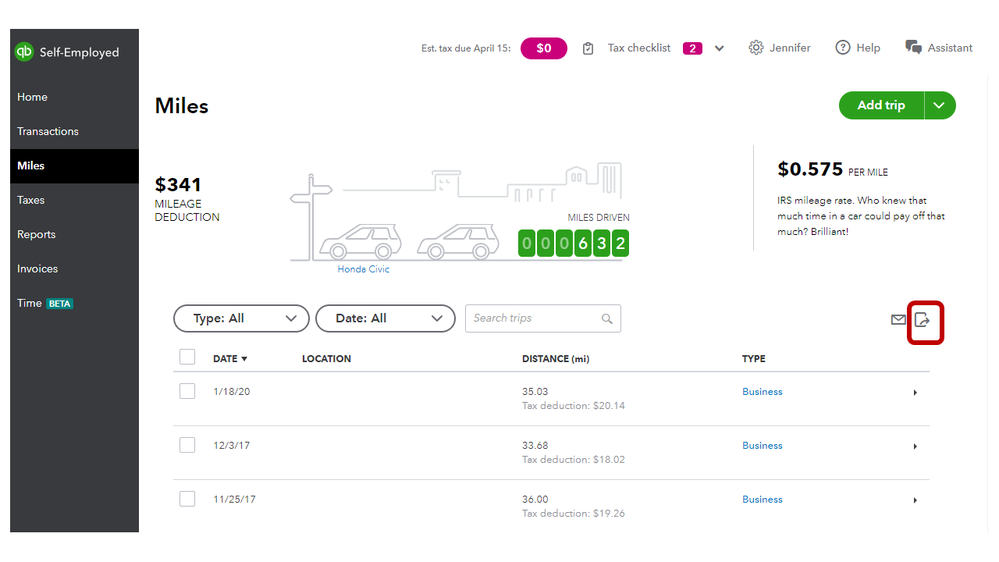Click the Search trips input field
Image resolution: width=999 pixels, height=562 pixels.
(x=534, y=318)
